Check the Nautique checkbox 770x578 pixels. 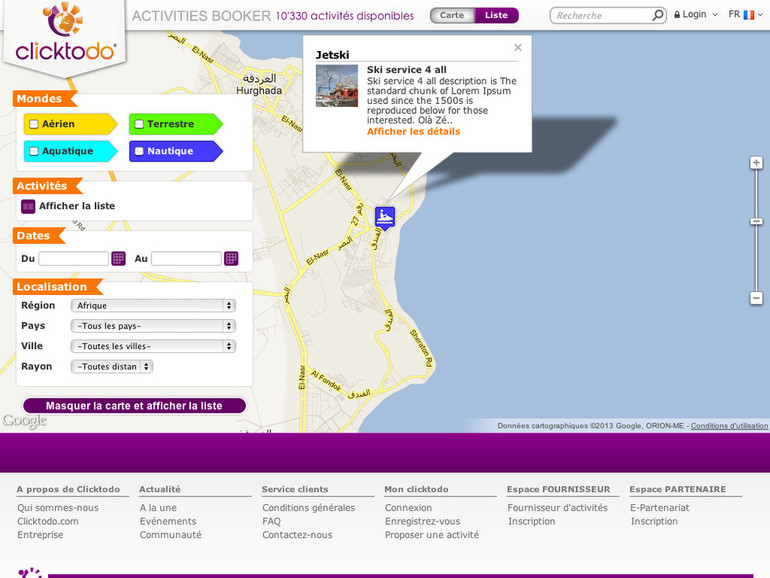coord(139,151)
